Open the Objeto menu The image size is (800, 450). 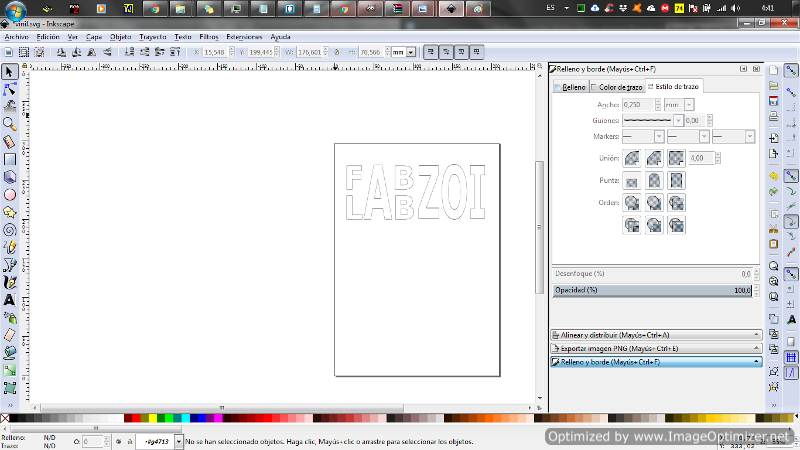(120, 37)
